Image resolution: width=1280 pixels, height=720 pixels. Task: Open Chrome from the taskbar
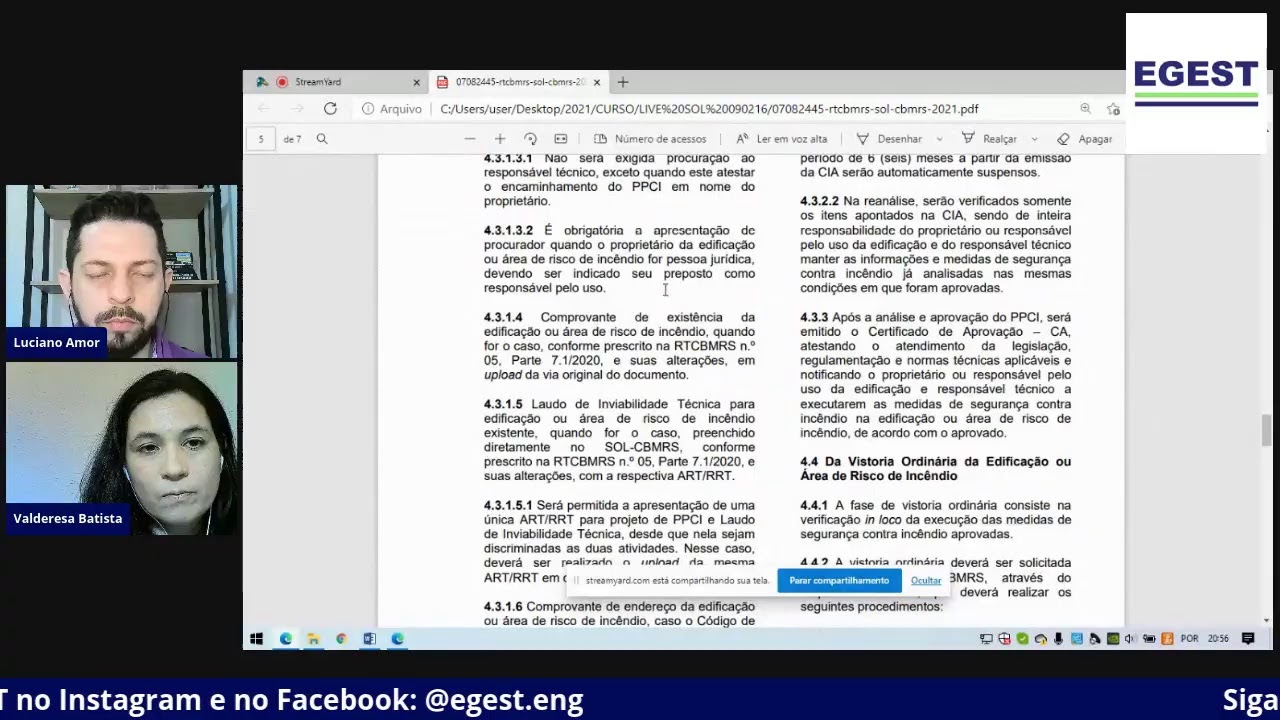pyautogui.click(x=341, y=639)
